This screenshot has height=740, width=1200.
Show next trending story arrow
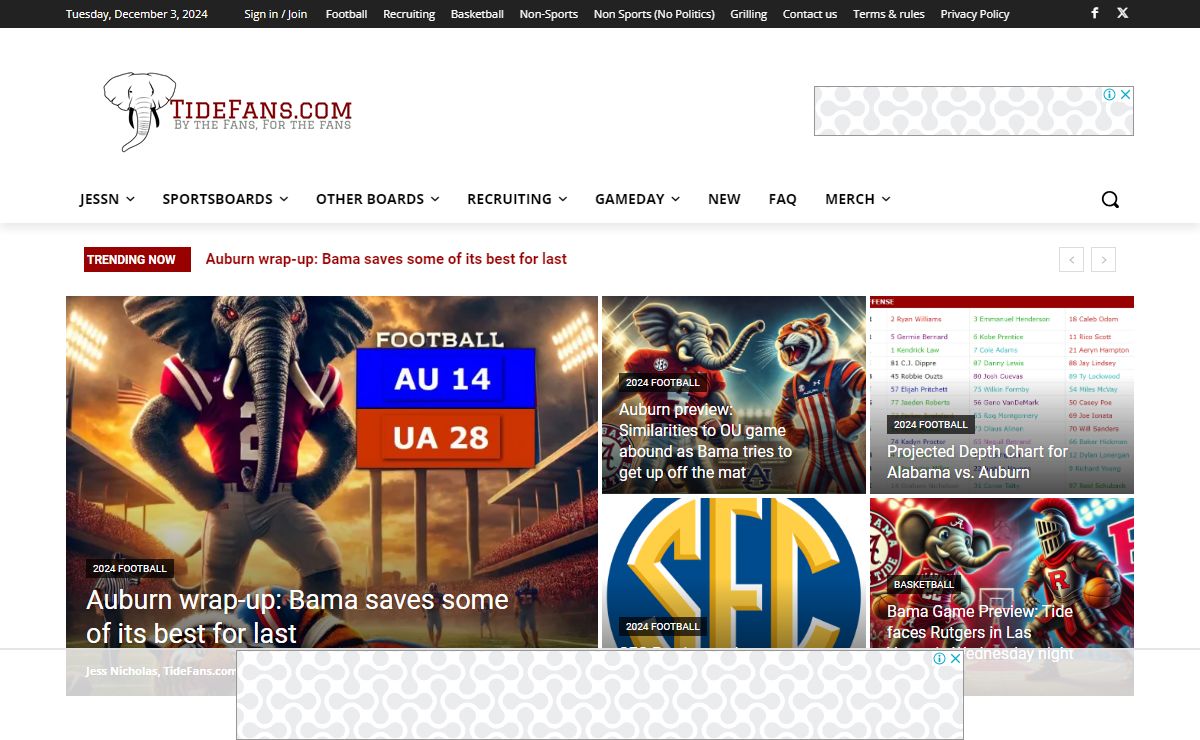[1103, 260]
